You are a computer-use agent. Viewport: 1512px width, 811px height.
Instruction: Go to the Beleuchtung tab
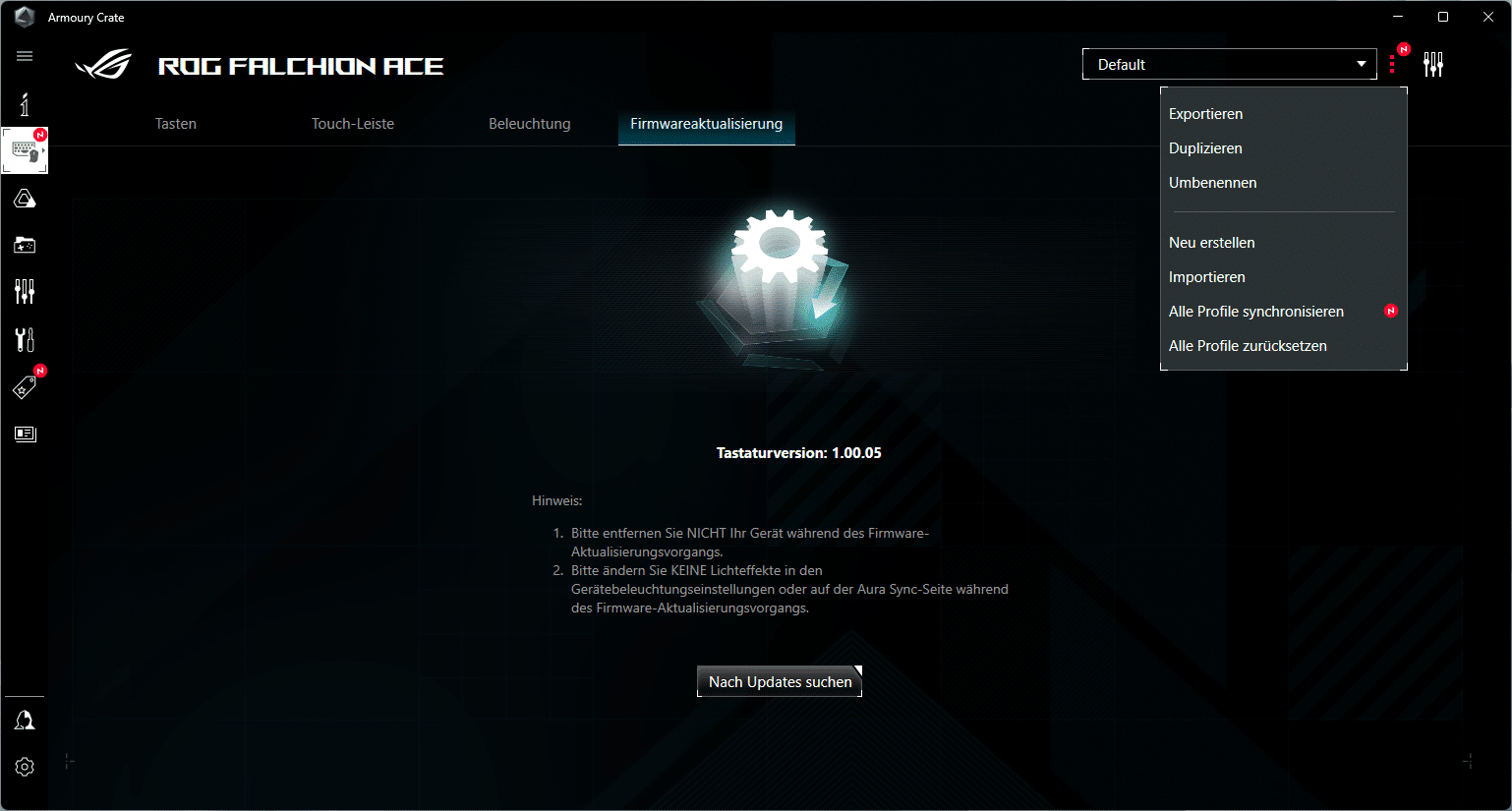tap(529, 124)
